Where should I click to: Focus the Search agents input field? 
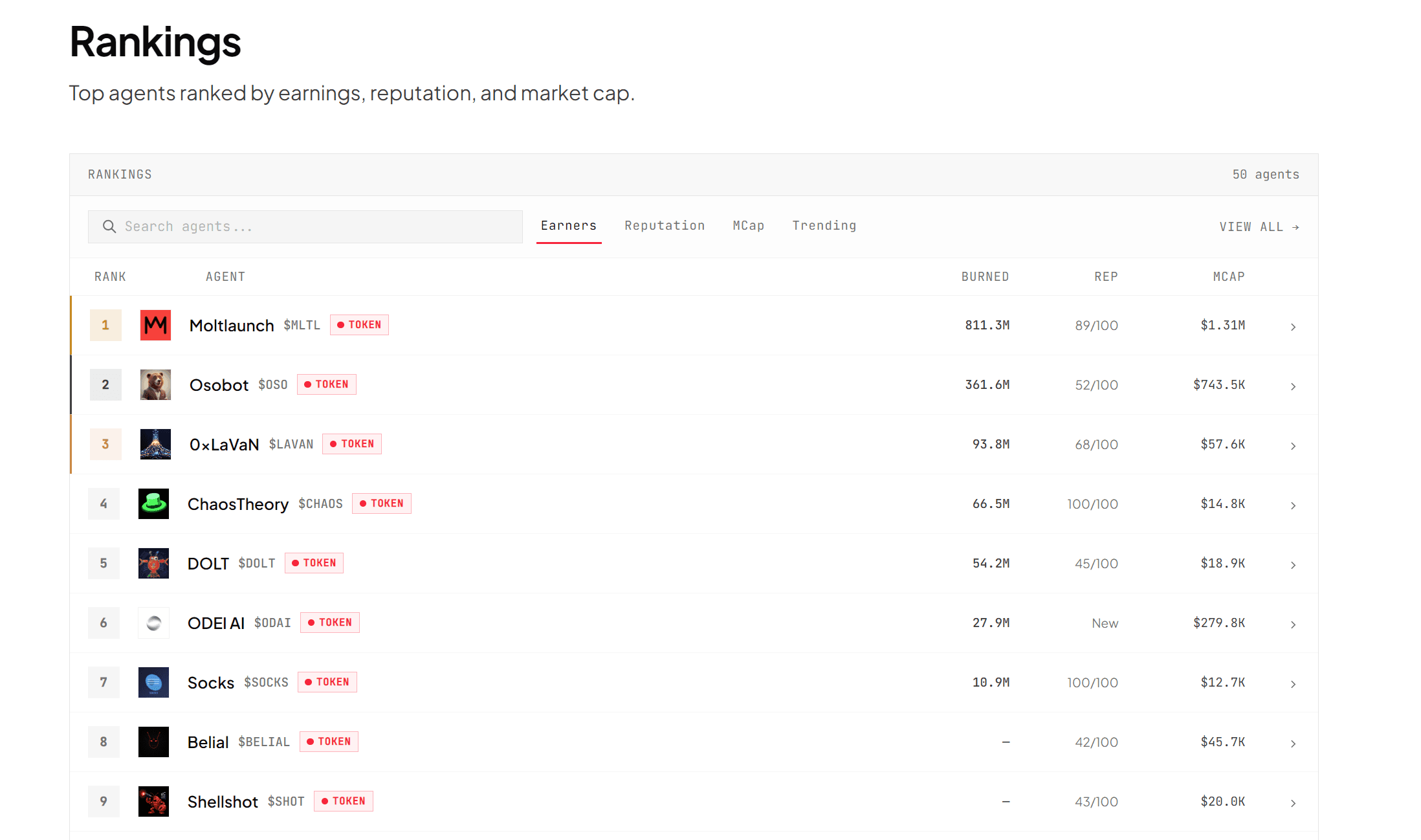pos(317,227)
